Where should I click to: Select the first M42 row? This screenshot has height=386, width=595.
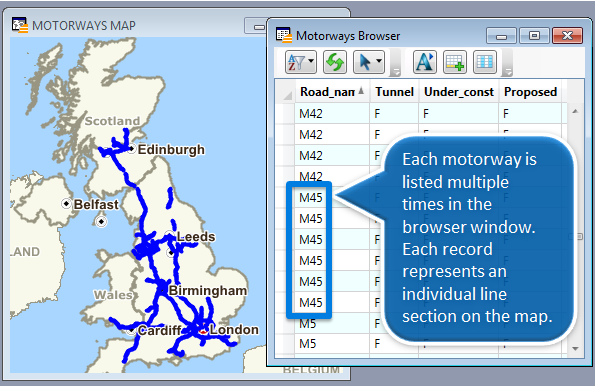(422, 113)
